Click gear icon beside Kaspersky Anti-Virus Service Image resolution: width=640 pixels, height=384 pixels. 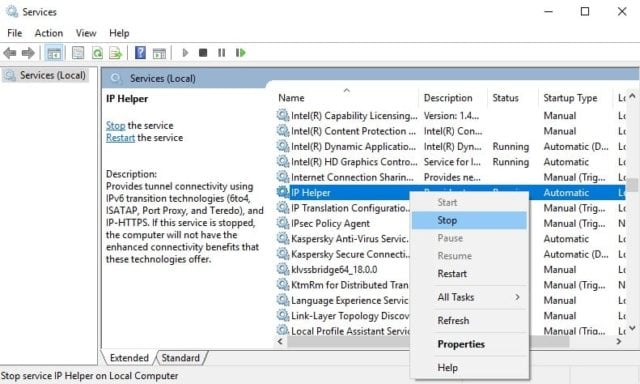coord(282,238)
